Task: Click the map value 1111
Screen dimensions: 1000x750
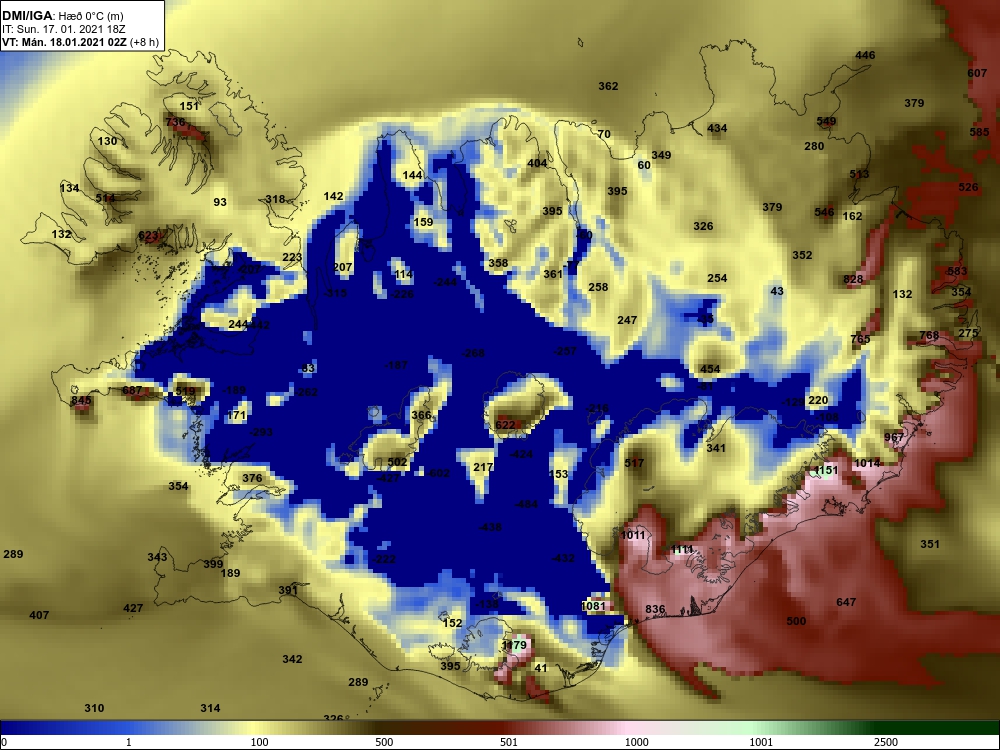Action: point(682,550)
